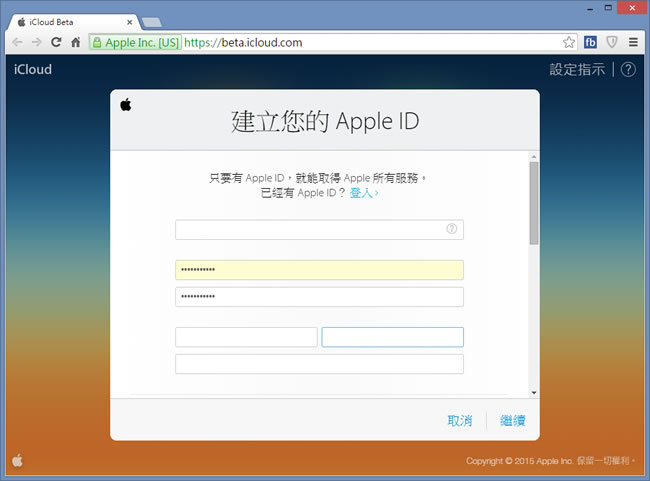
Task: Click the Apple Inc. [US] secure lock badge
Action: pyautogui.click(x=136, y=42)
